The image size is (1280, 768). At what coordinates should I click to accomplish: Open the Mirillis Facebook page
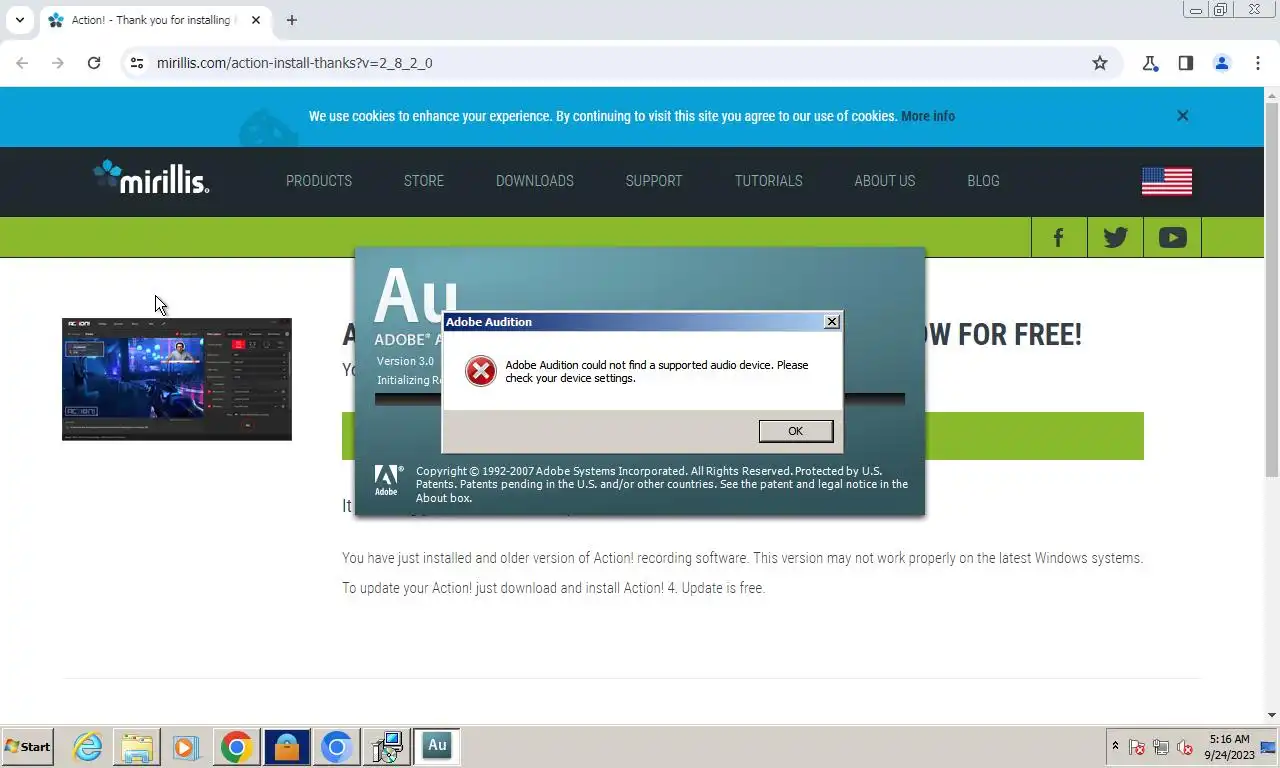tap(1058, 237)
